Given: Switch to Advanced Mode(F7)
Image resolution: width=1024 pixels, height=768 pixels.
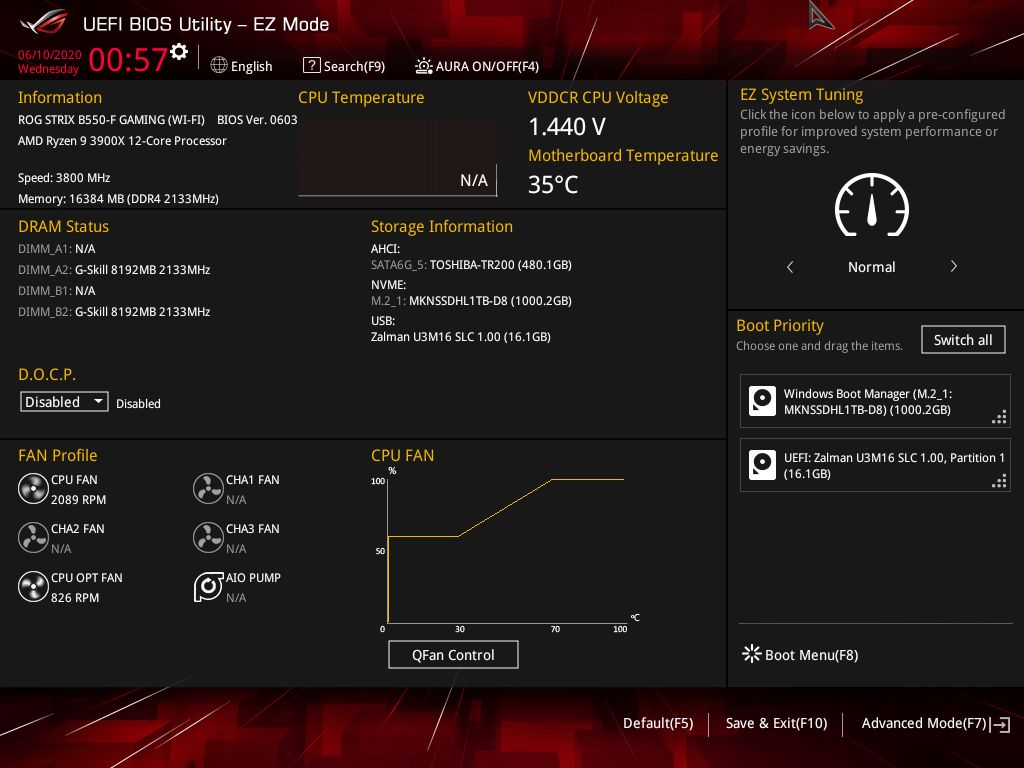Looking at the screenshot, I should tap(923, 723).
